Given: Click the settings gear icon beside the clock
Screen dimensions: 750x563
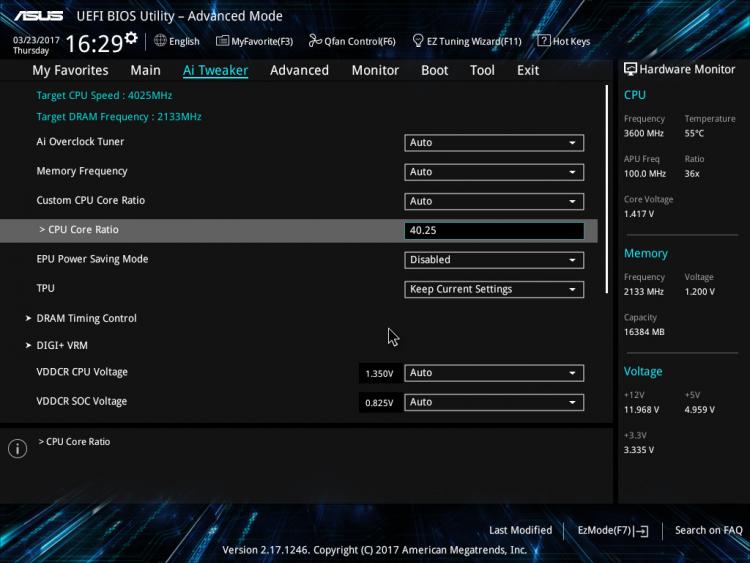Looking at the screenshot, I should pos(131,37).
